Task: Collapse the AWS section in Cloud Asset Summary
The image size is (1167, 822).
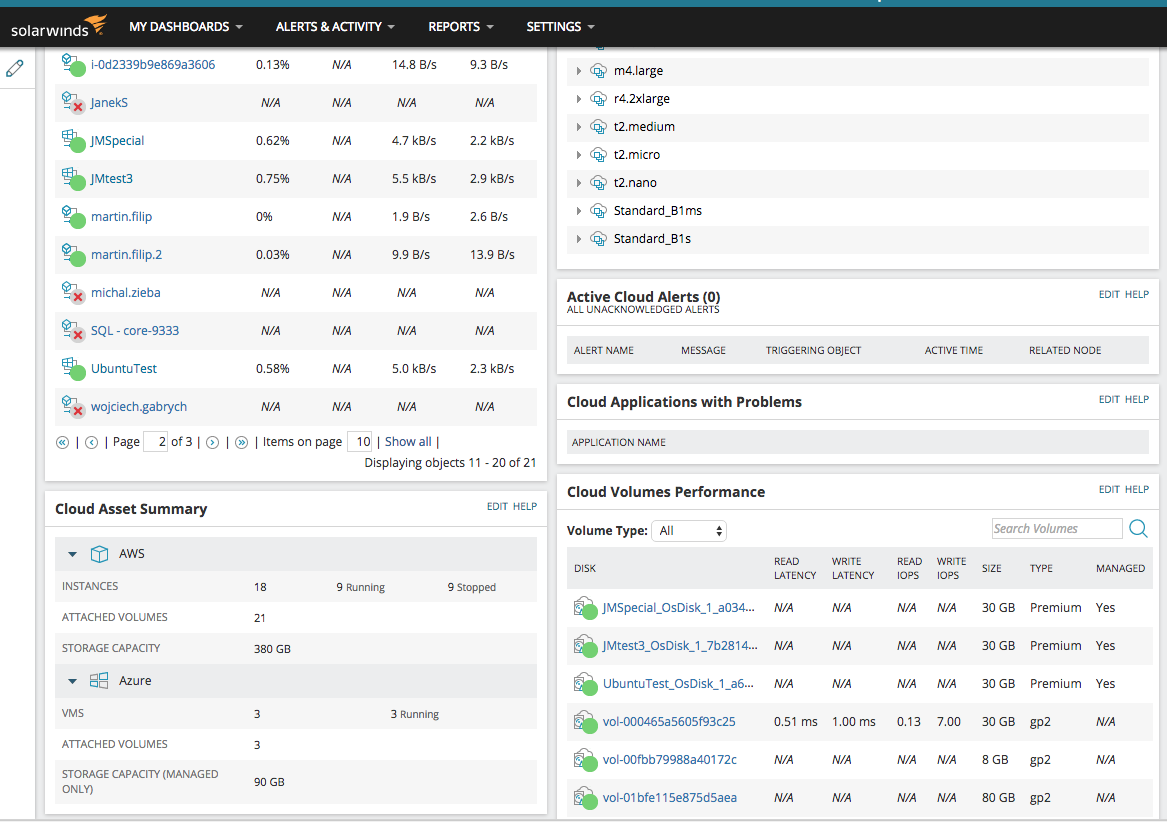Action: 71,553
